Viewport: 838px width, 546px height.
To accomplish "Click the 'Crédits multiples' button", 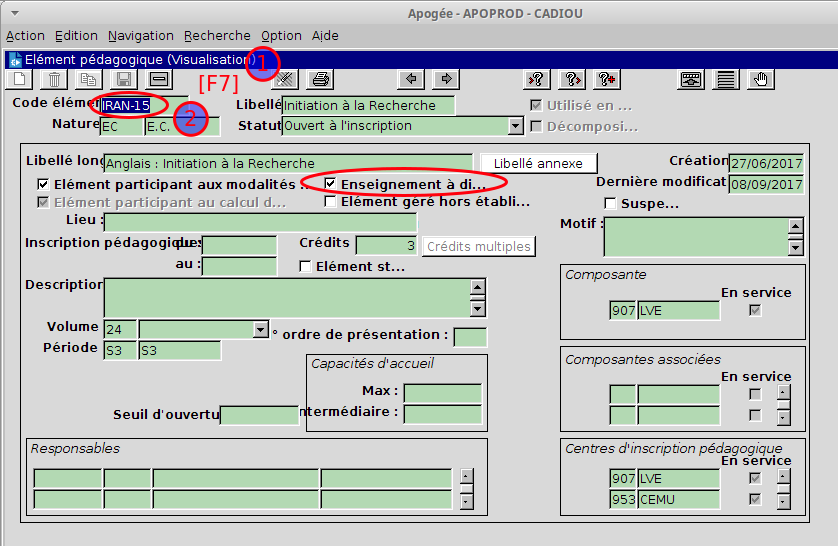I will pyautogui.click(x=478, y=246).
